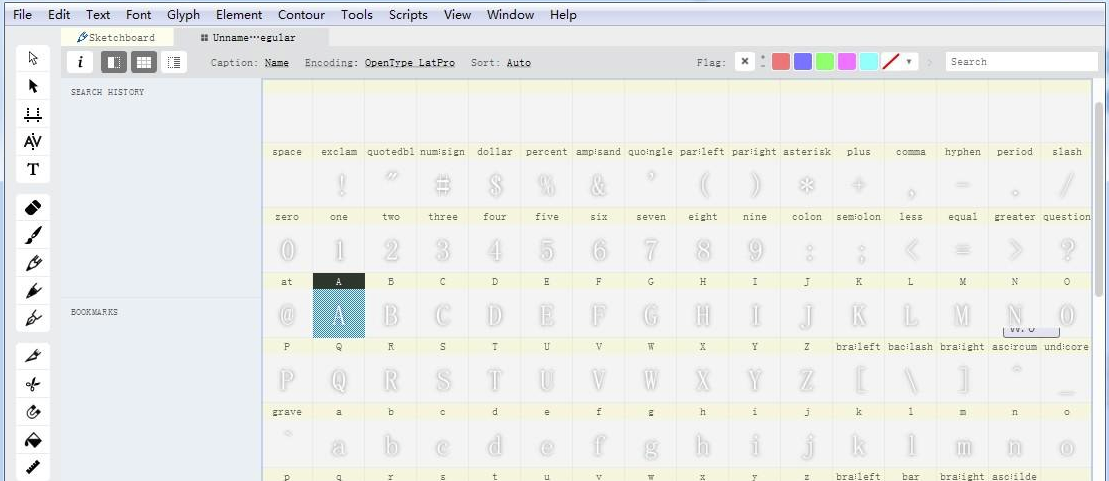Apply the magenta flag color
Screen dimensions: 1109x481
847,62
